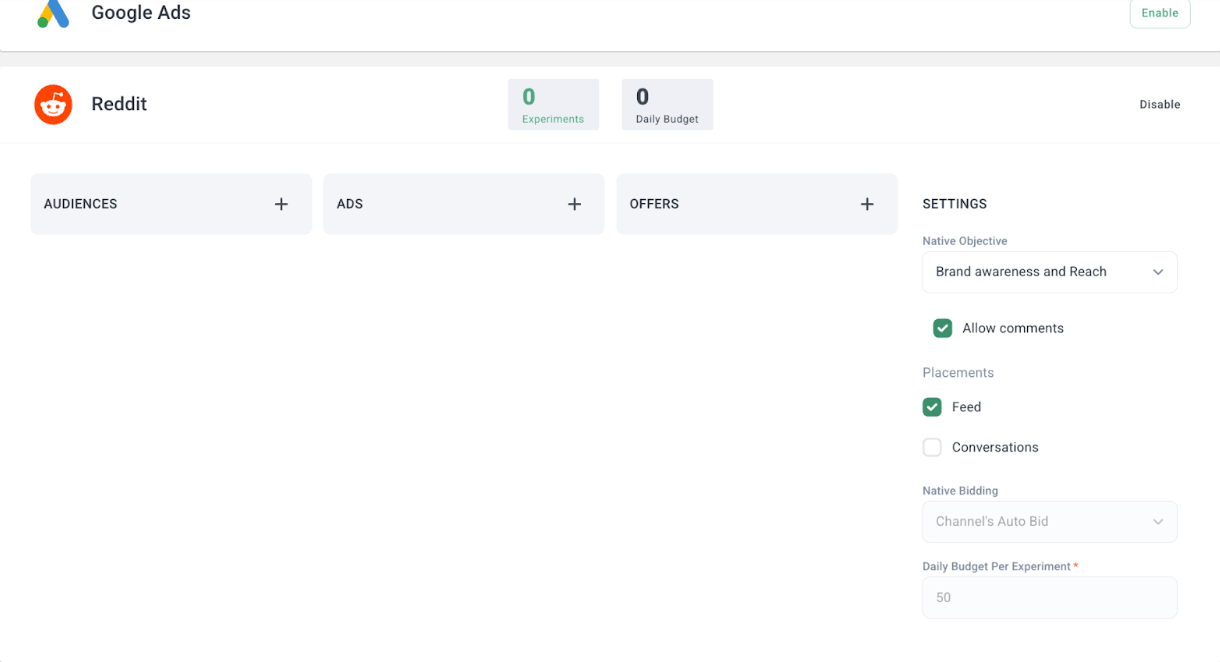Open the Native Objective dropdown

(x=1048, y=272)
